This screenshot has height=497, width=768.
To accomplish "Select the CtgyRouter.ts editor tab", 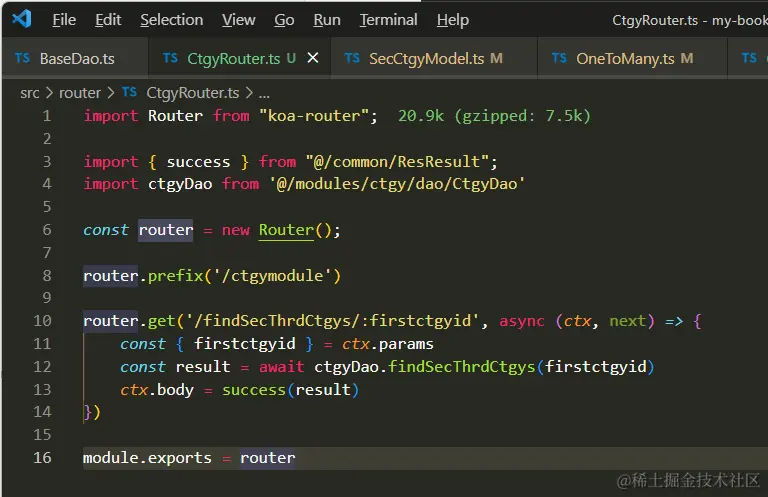I will tap(240, 58).
